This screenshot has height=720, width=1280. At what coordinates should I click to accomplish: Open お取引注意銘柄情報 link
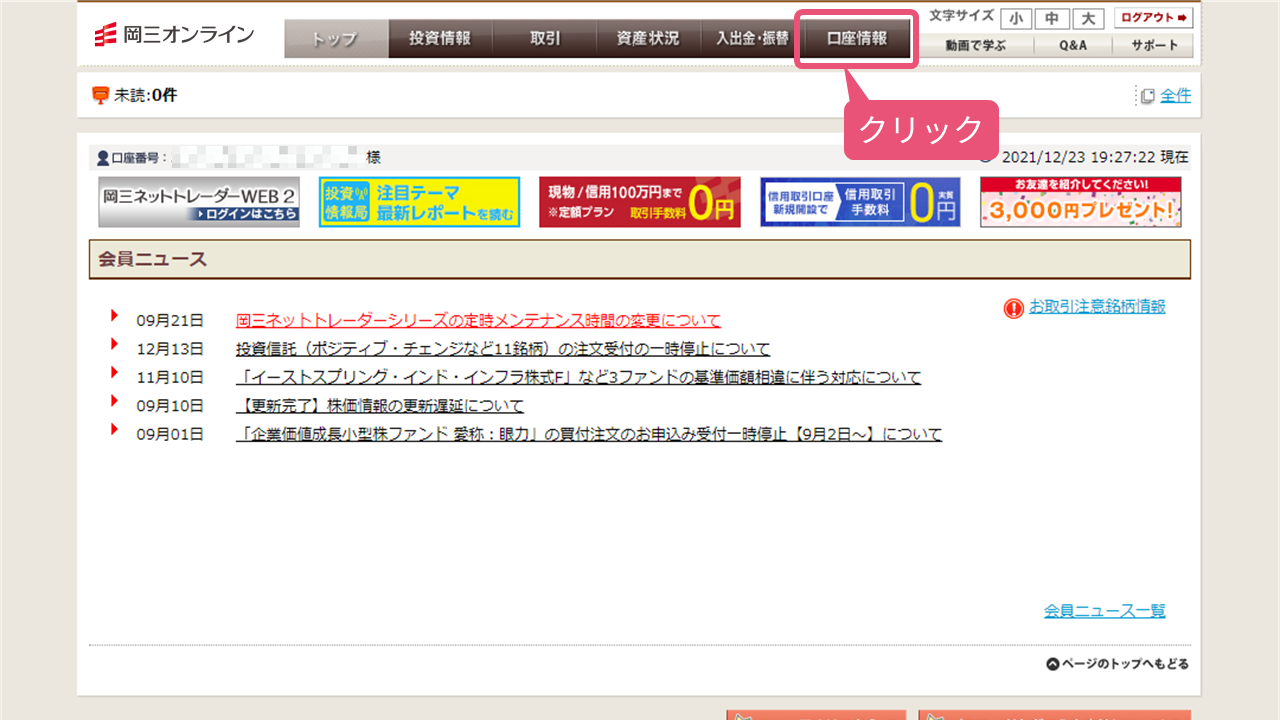click(1097, 307)
